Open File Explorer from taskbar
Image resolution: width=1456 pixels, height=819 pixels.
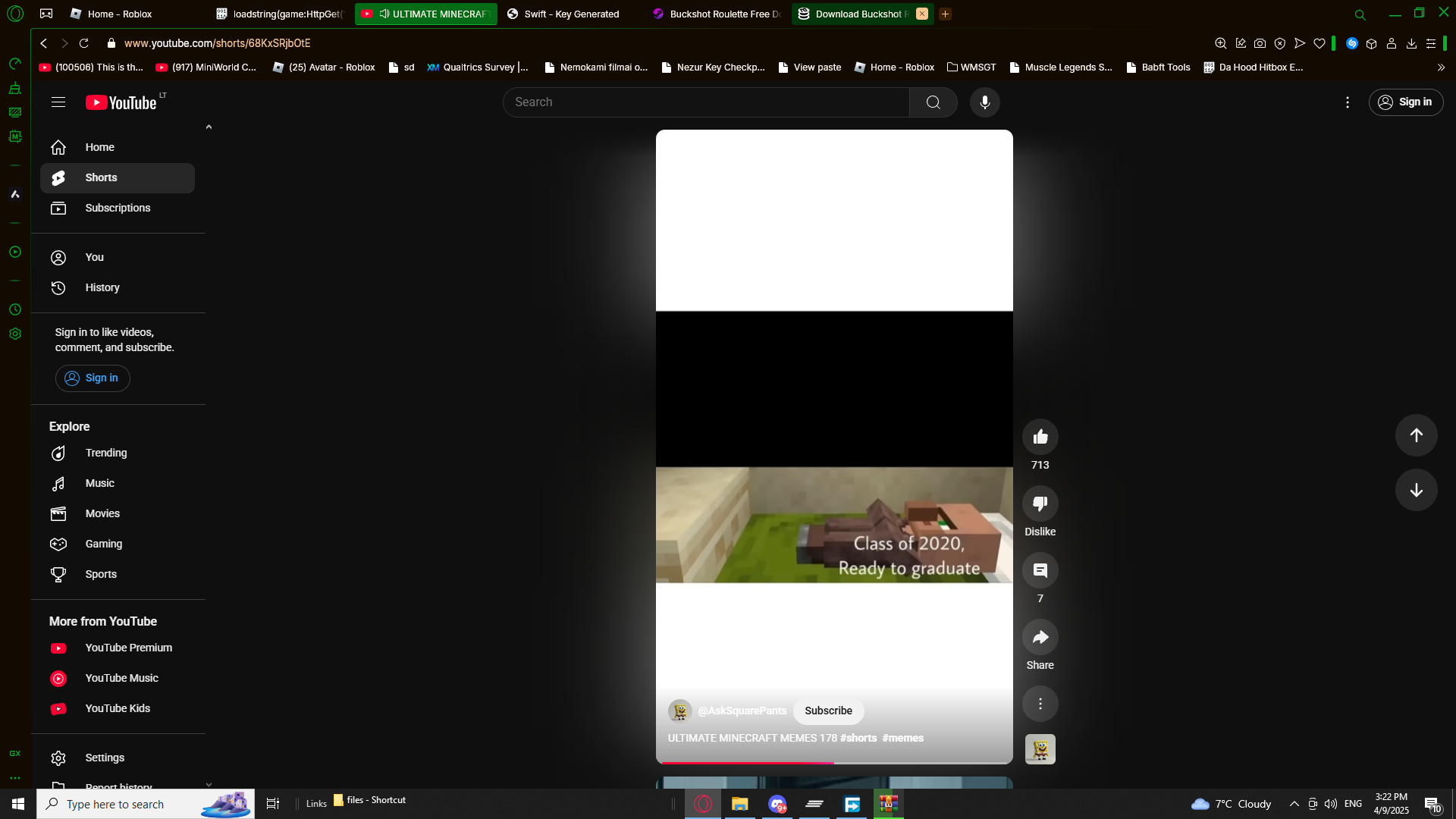click(739, 804)
